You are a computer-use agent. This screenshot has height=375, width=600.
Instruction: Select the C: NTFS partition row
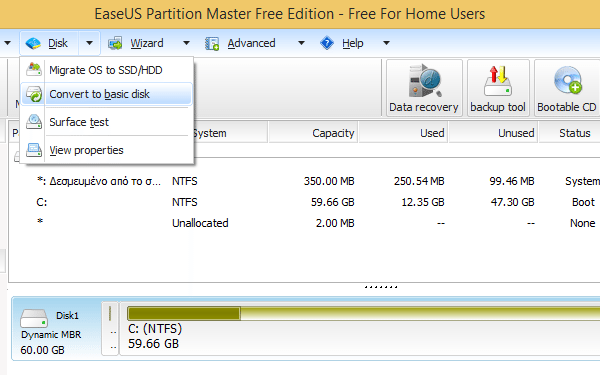[305, 202]
